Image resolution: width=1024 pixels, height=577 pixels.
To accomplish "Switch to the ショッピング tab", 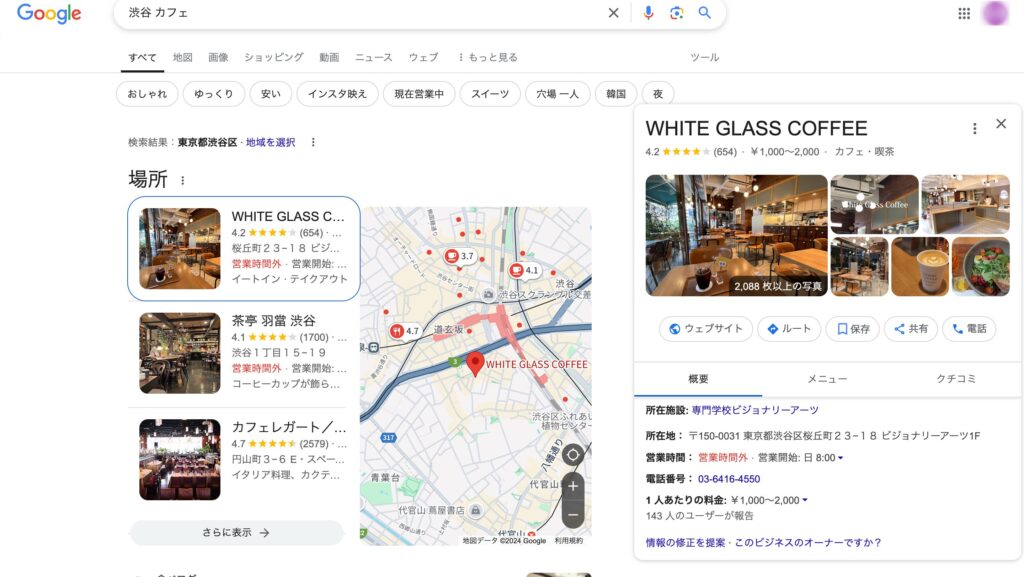I will (274, 57).
